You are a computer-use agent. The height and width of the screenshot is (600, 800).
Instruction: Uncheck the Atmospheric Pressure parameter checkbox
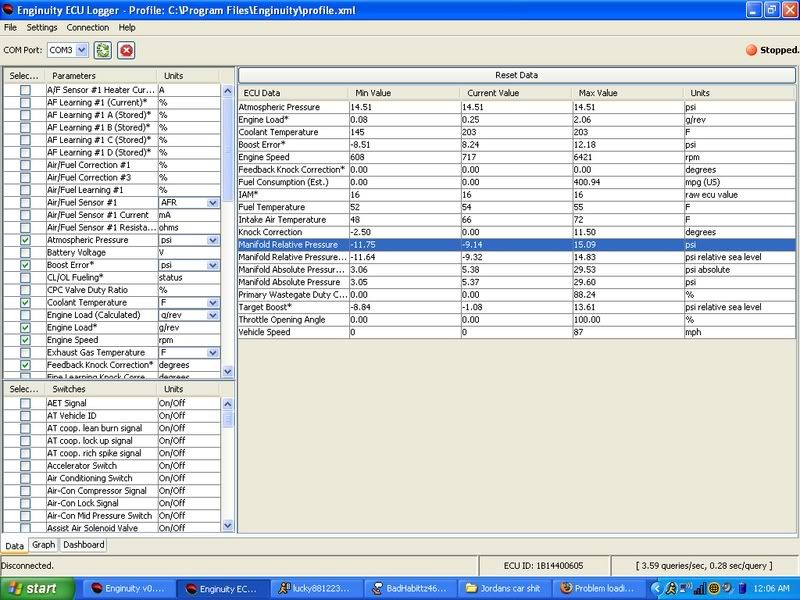click(25, 240)
